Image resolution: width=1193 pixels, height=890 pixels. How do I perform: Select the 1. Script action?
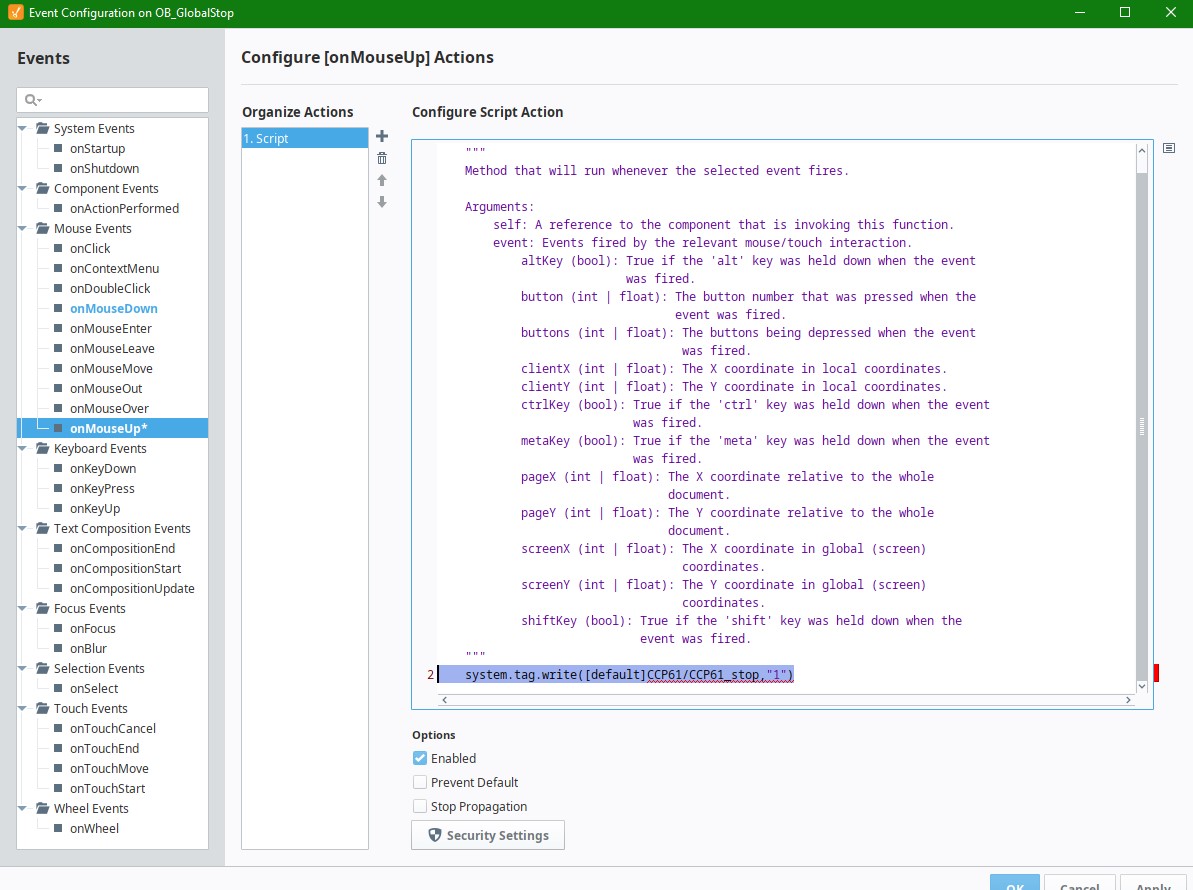pyautogui.click(x=304, y=138)
